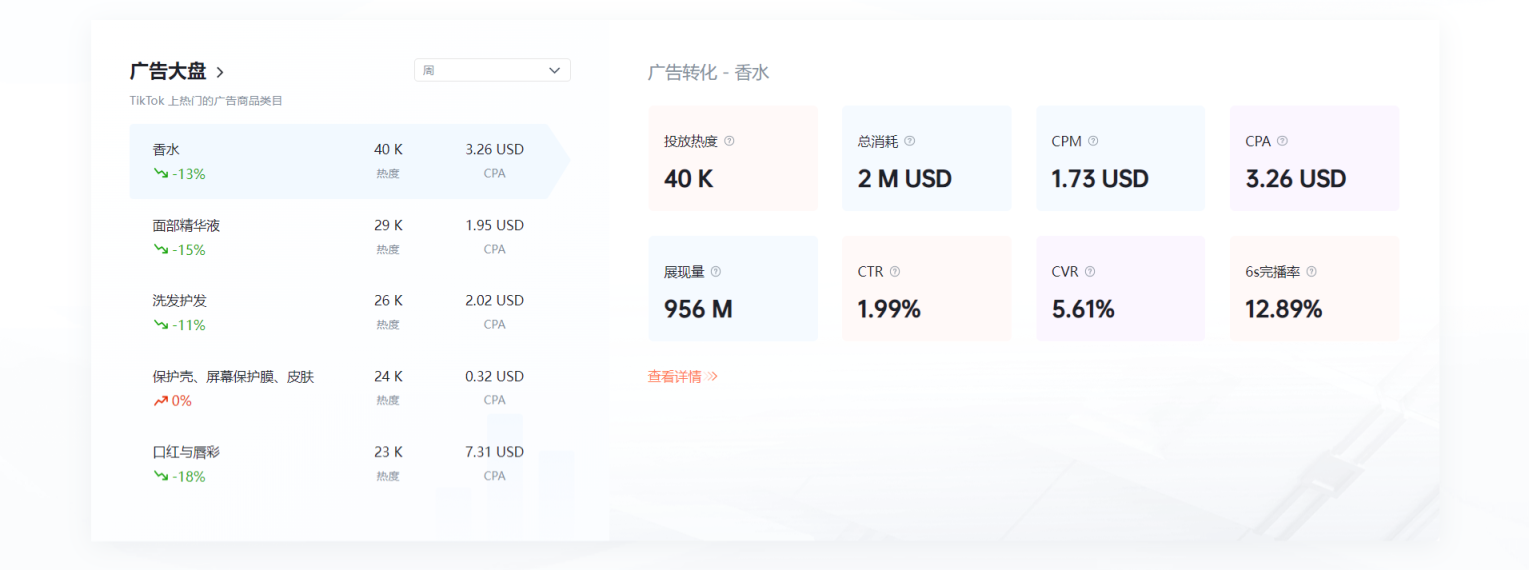Click the CPA info question icon
Screen dimensions: 1529x570
click(1282, 141)
